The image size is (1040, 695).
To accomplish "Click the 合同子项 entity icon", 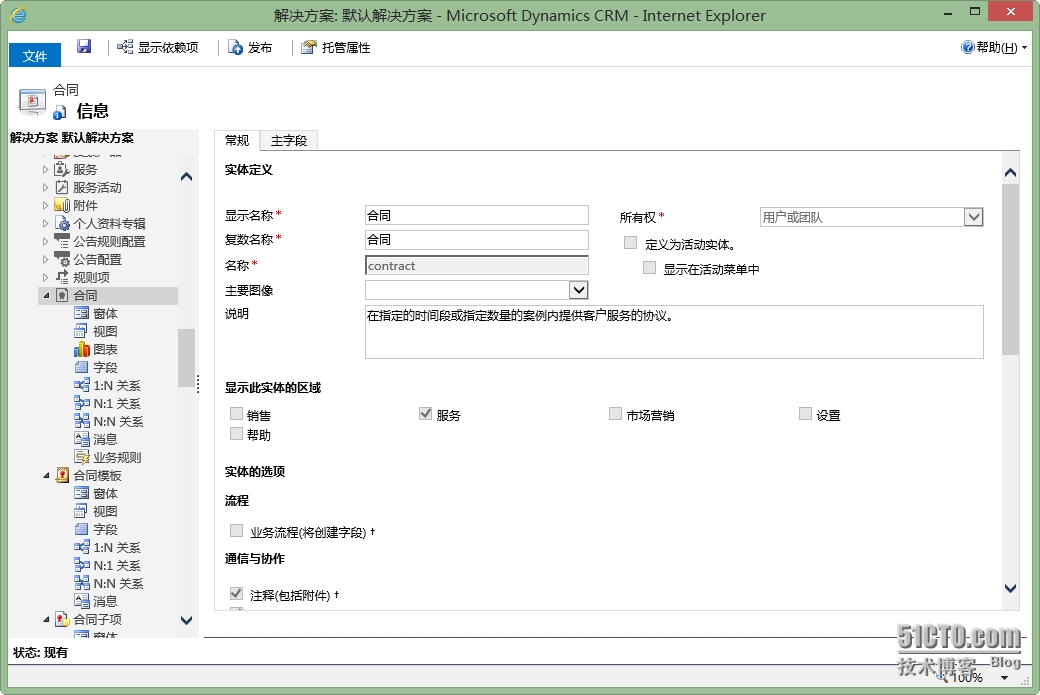I will (x=62, y=619).
